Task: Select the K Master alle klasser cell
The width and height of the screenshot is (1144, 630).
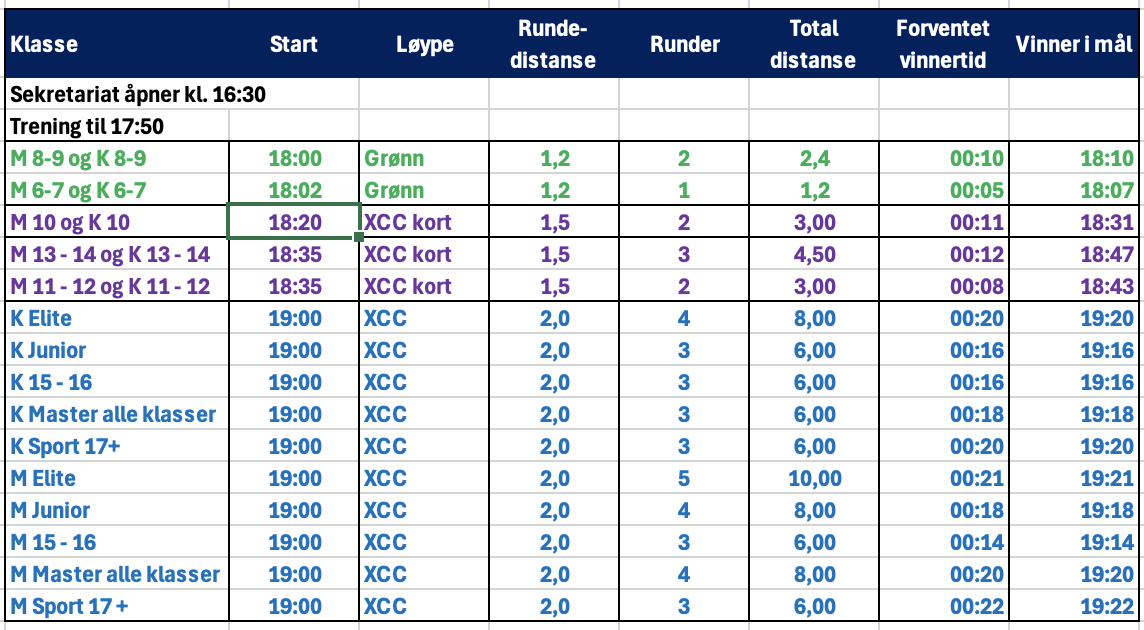Action: pos(113,415)
